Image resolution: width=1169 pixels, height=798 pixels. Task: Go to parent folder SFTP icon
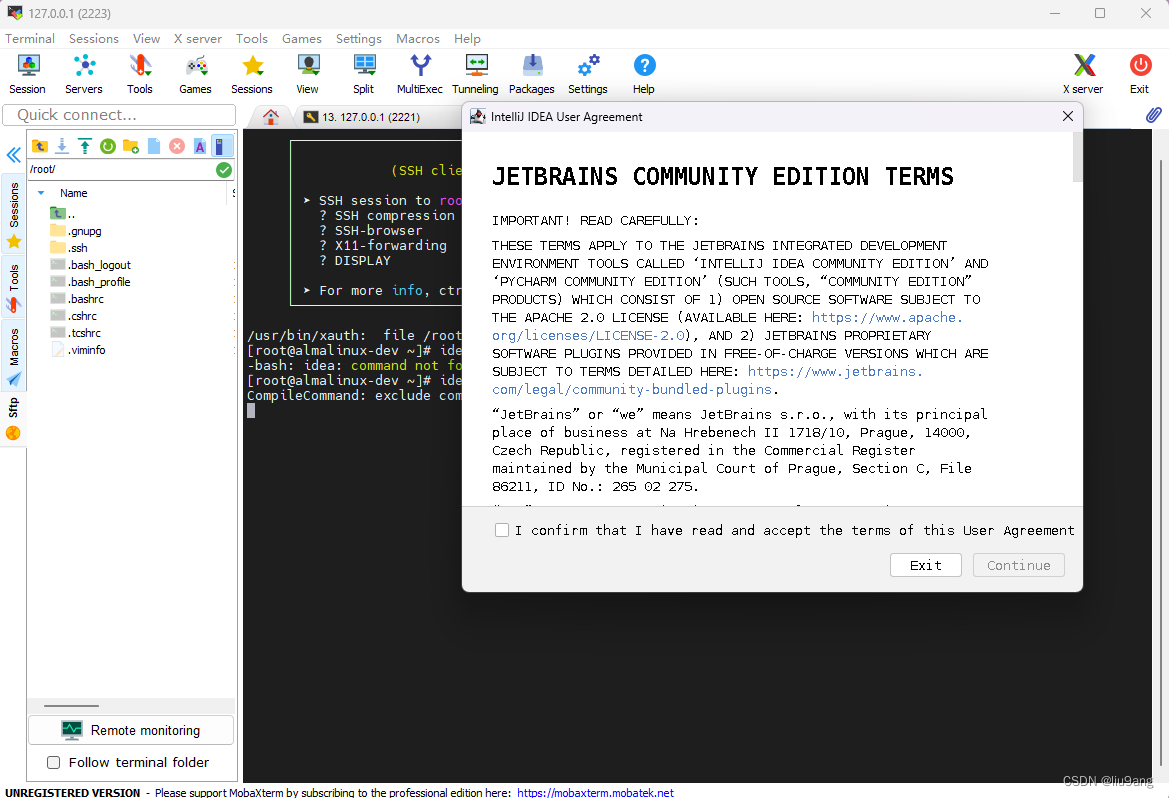click(x=40, y=146)
